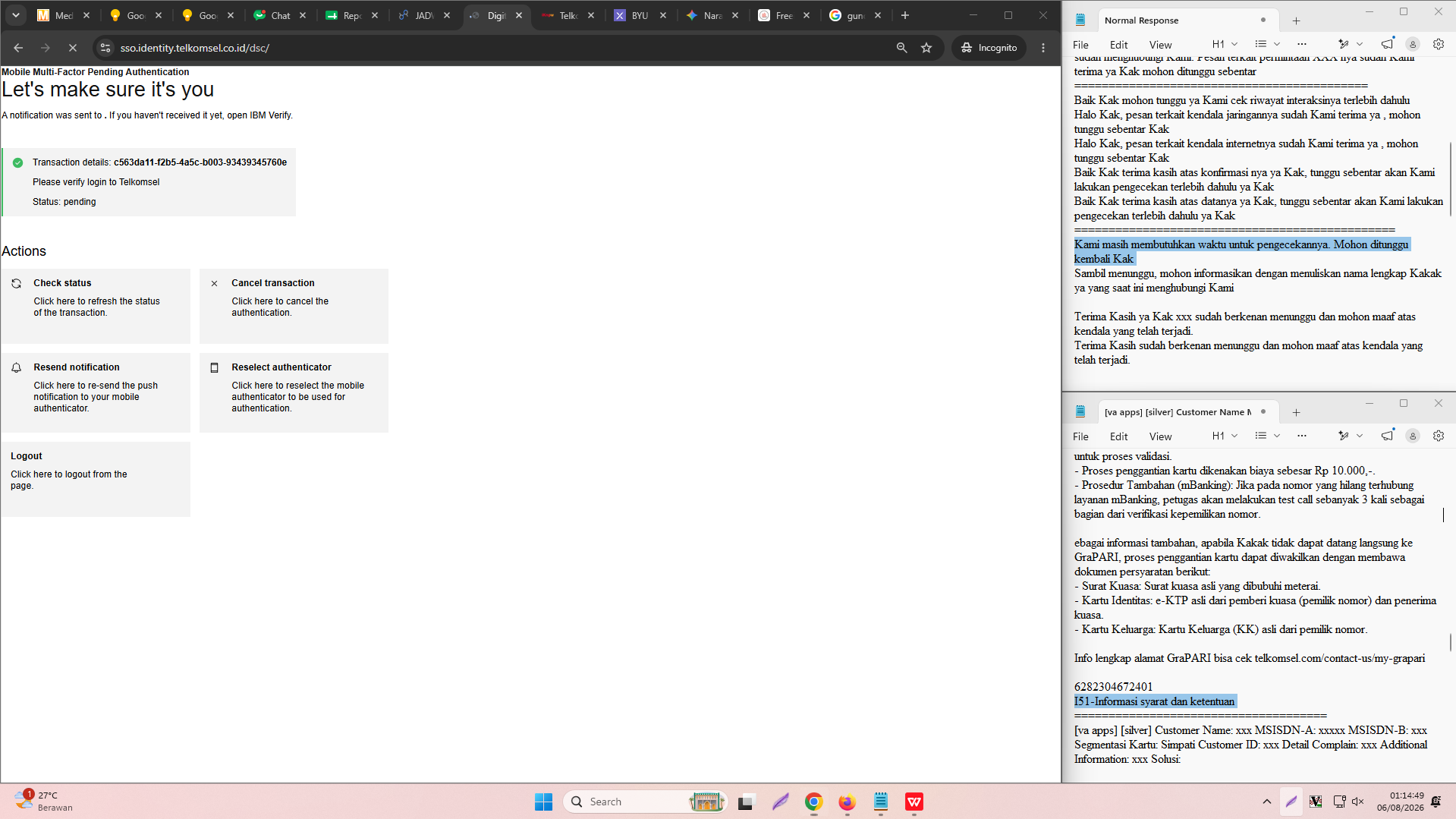Stop page loading with the X button
Viewport: 1456px width, 819px height.
[73, 48]
